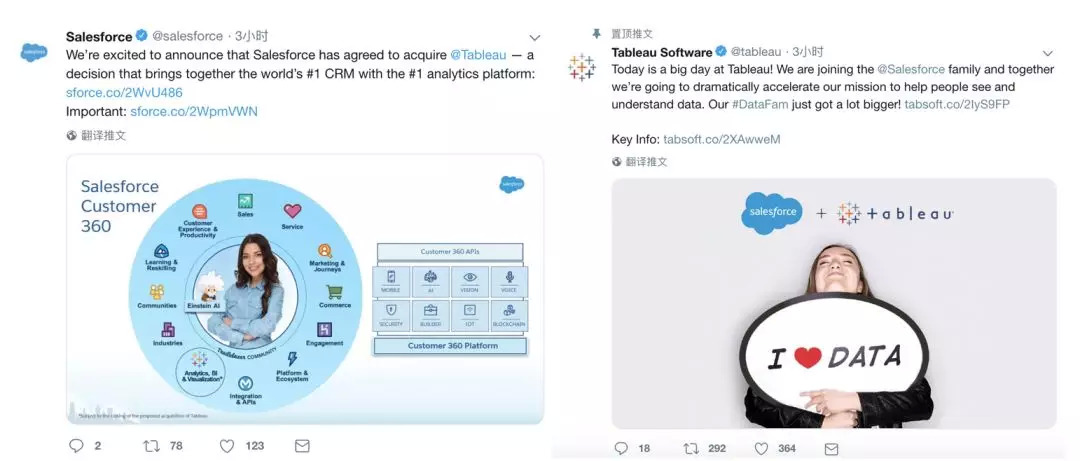Expand the Tableau tweet options chevron
1080x461 pixels.
click(x=1048, y=53)
